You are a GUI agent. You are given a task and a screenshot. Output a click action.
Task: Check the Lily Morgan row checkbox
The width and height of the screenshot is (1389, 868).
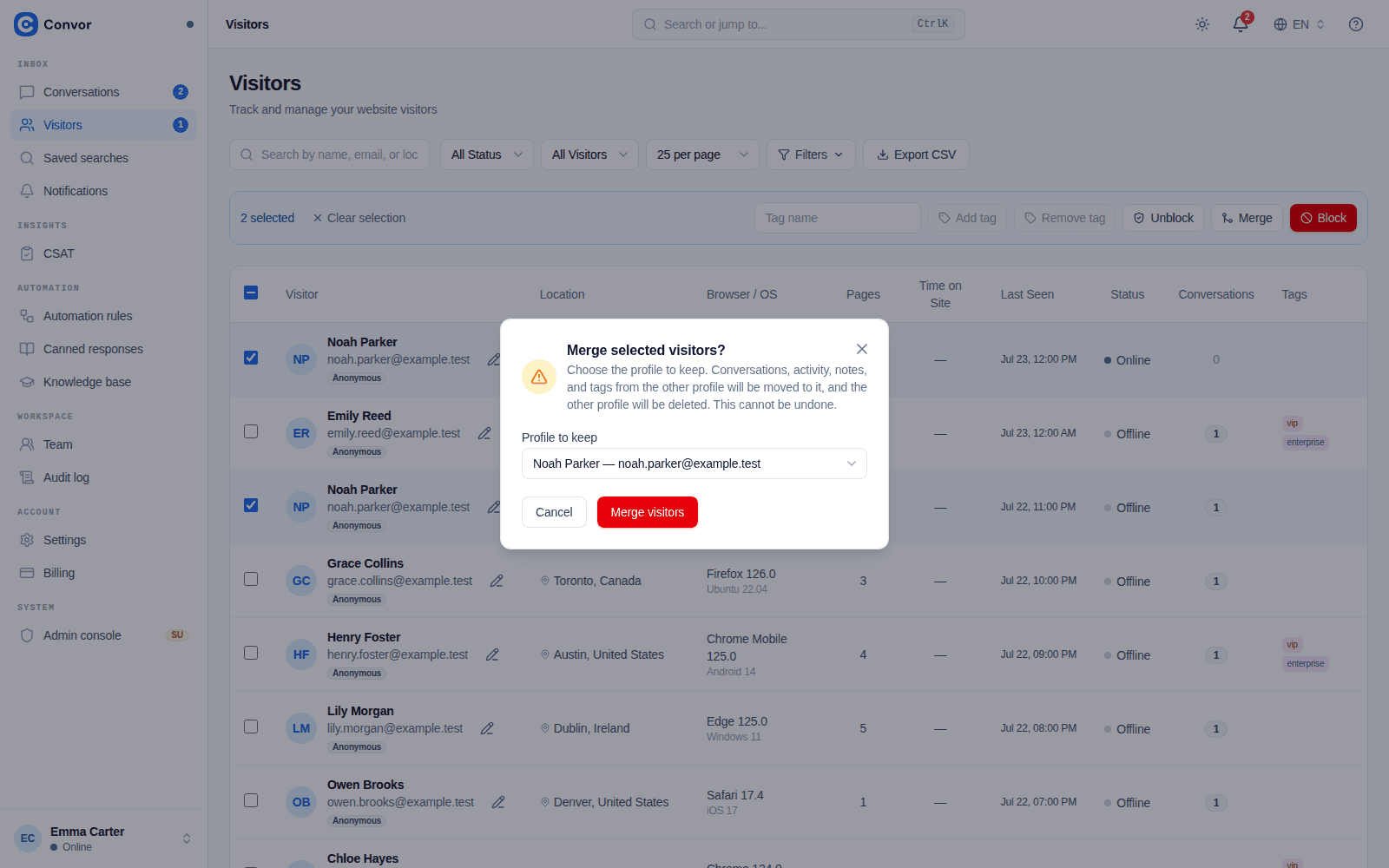(251, 727)
